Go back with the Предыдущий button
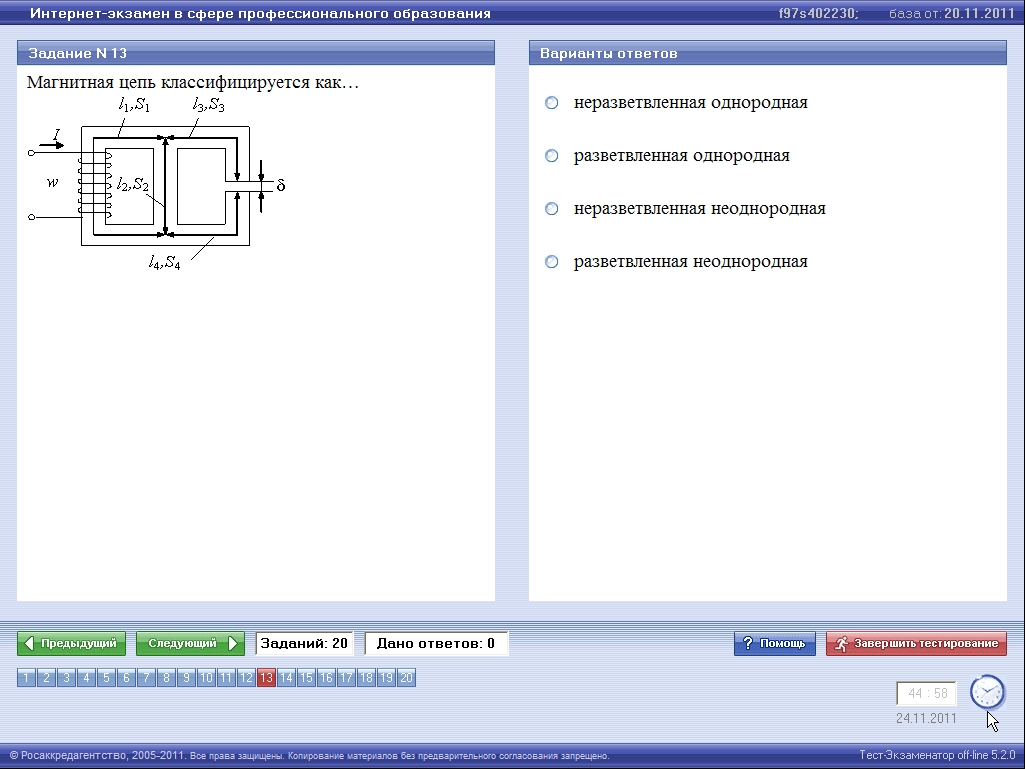The width and height of the screenshot is (1025, 769). 71,643
